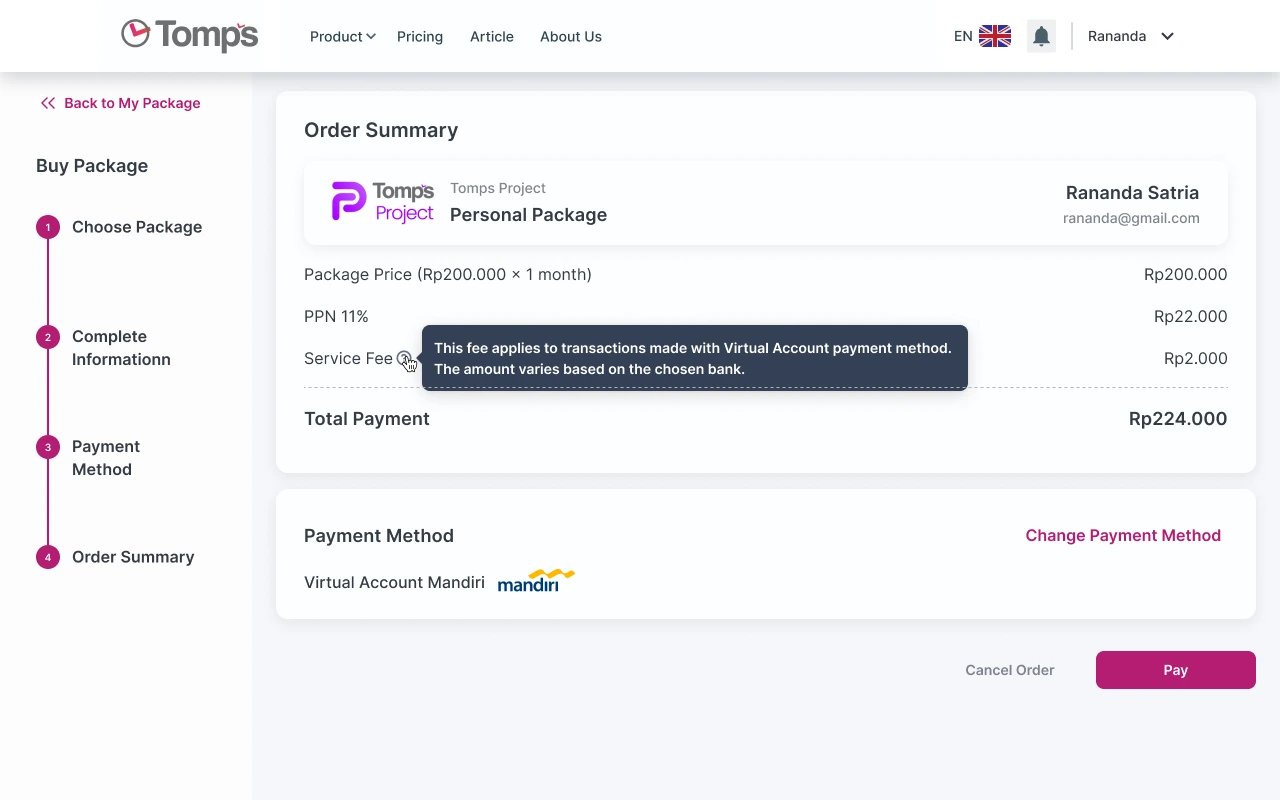The width and height of the screenshot is (1280, 800).
Task: Click the Mandiri bank logo
Action: coord(536,581)
